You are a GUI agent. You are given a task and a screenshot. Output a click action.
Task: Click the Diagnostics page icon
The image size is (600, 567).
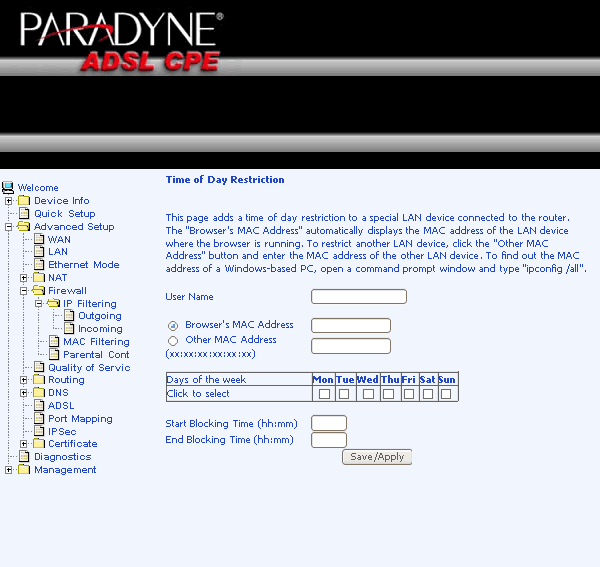[24, 456]
